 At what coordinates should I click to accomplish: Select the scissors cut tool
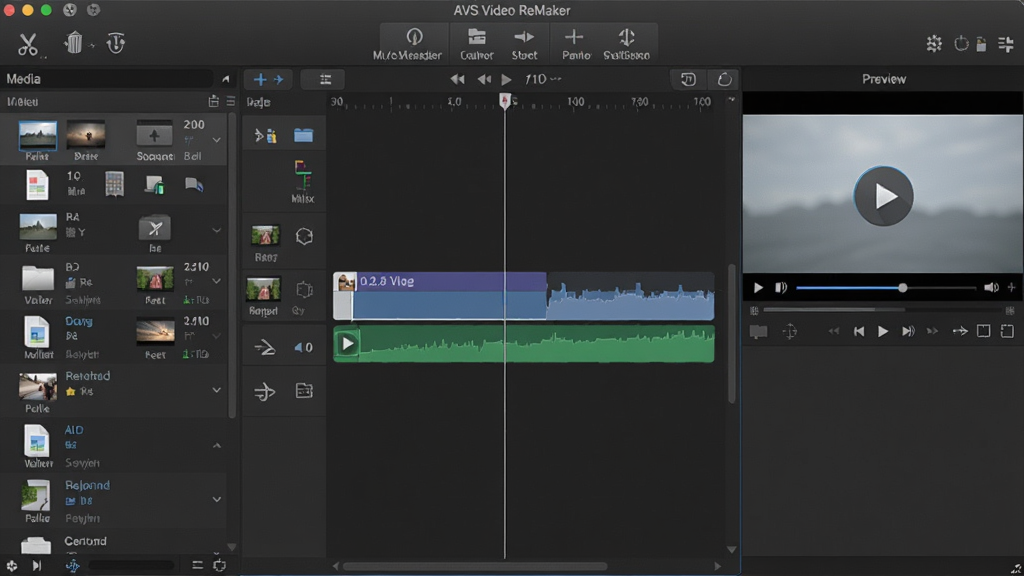pyautogui.click(x=27, y=44)
